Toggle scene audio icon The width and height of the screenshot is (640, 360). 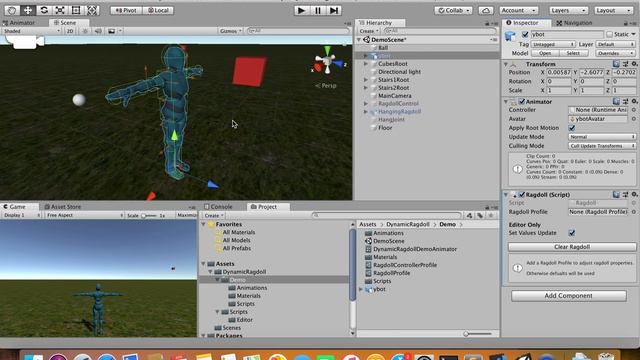point(98,31)
